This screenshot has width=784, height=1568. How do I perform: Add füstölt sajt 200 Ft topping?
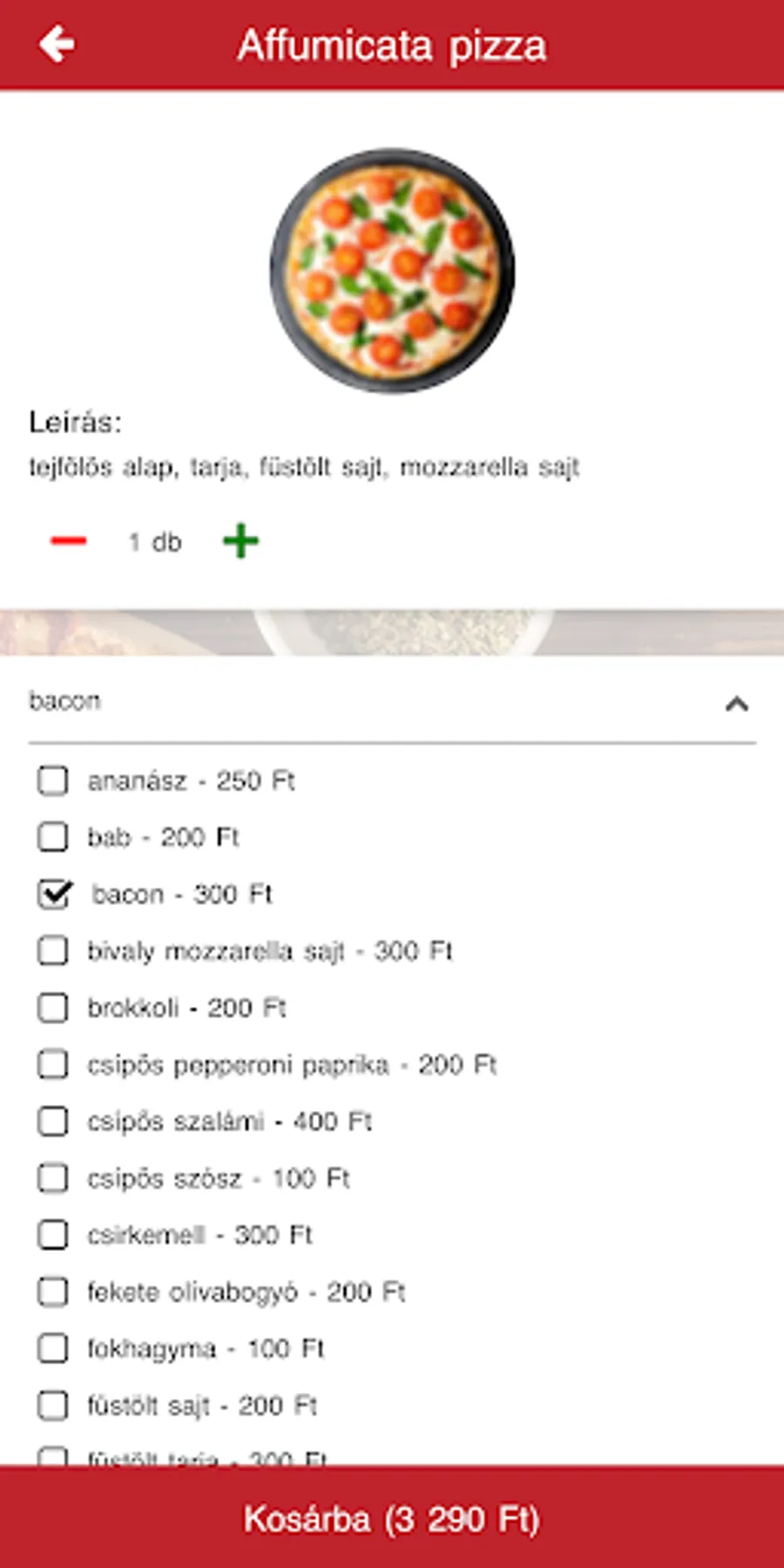pos(53,1405)
